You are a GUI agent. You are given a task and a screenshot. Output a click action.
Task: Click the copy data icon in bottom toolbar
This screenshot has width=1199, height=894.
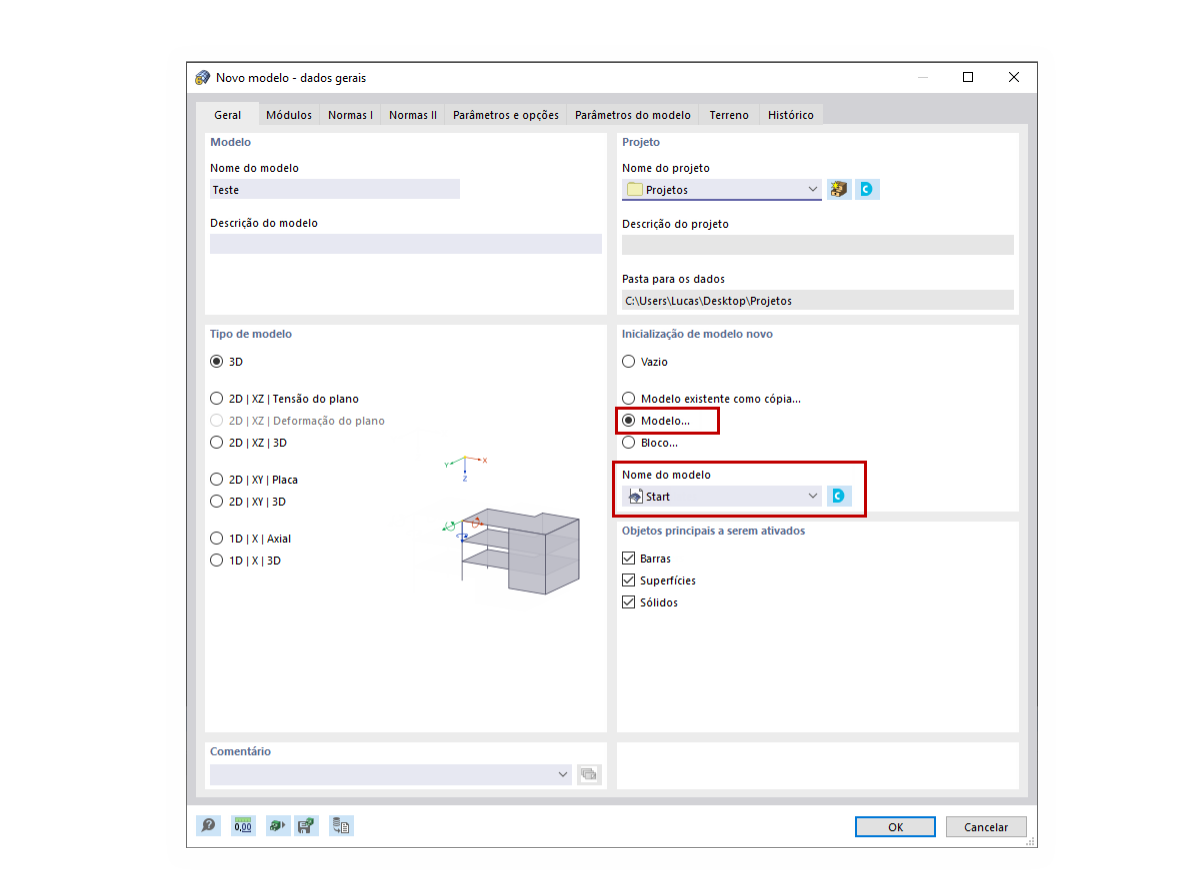pos(340,825)
